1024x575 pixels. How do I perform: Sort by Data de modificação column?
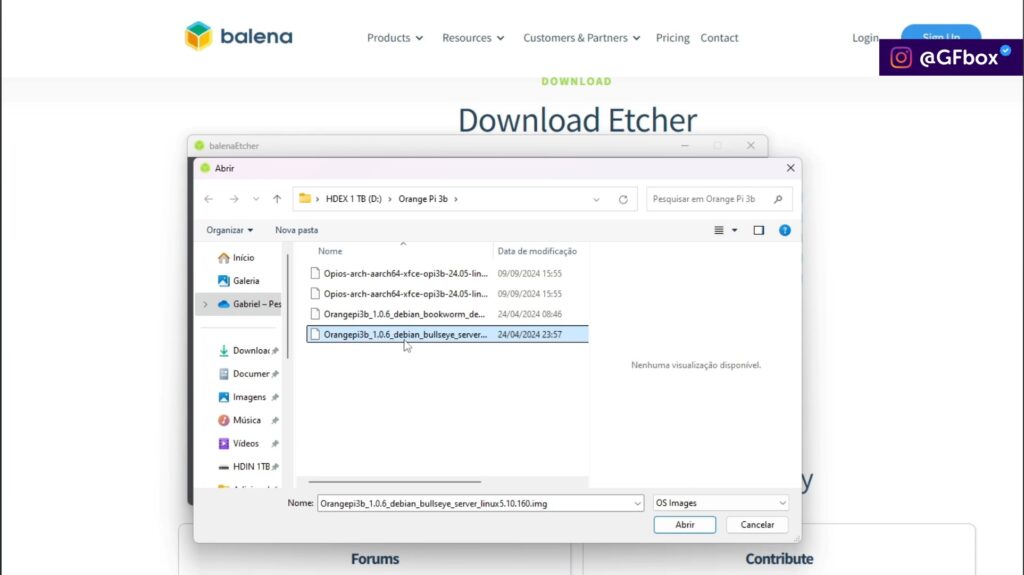click(537, 251)
